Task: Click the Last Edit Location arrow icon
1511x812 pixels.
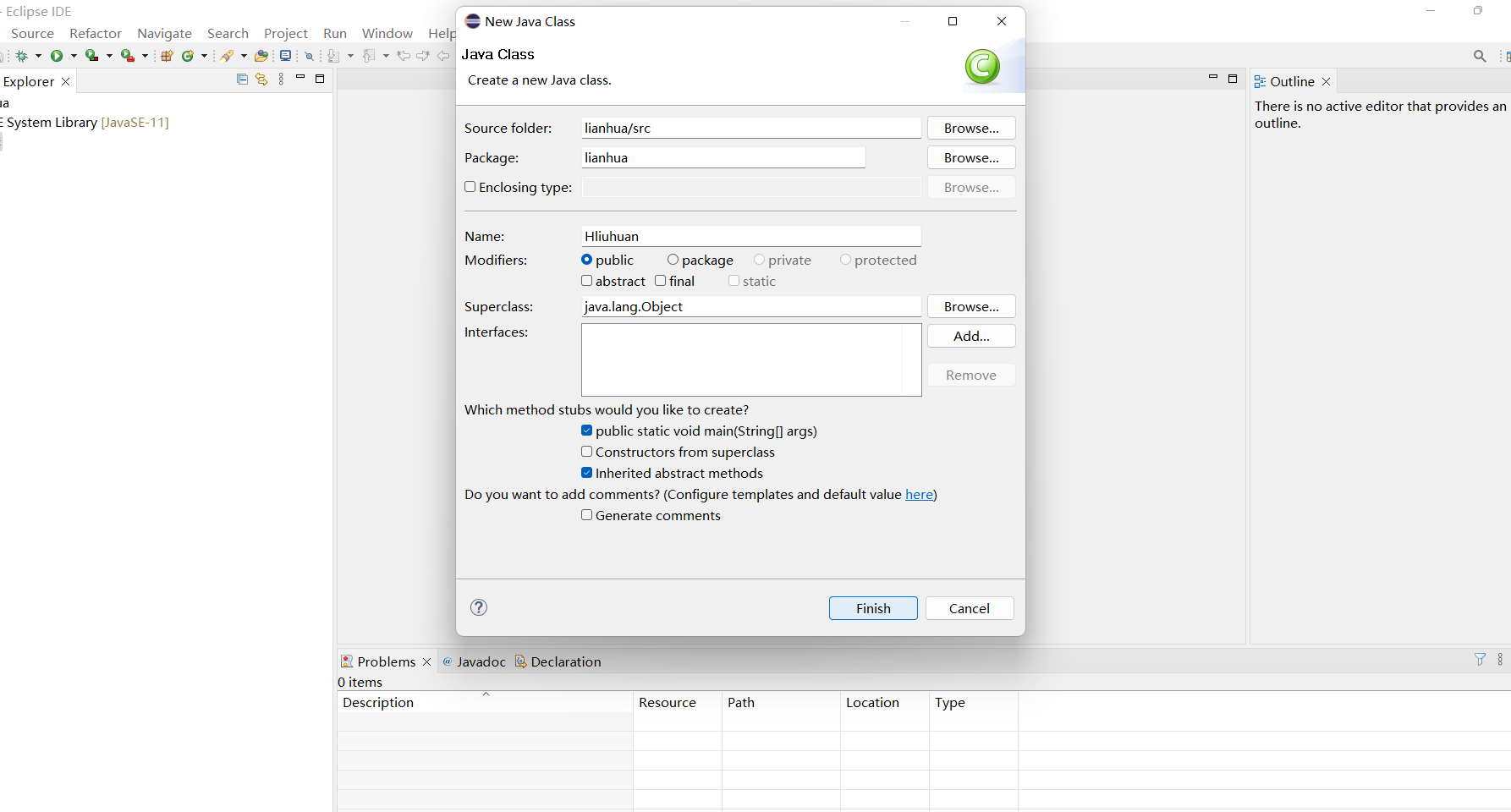Action: click(x=404, y=56)
